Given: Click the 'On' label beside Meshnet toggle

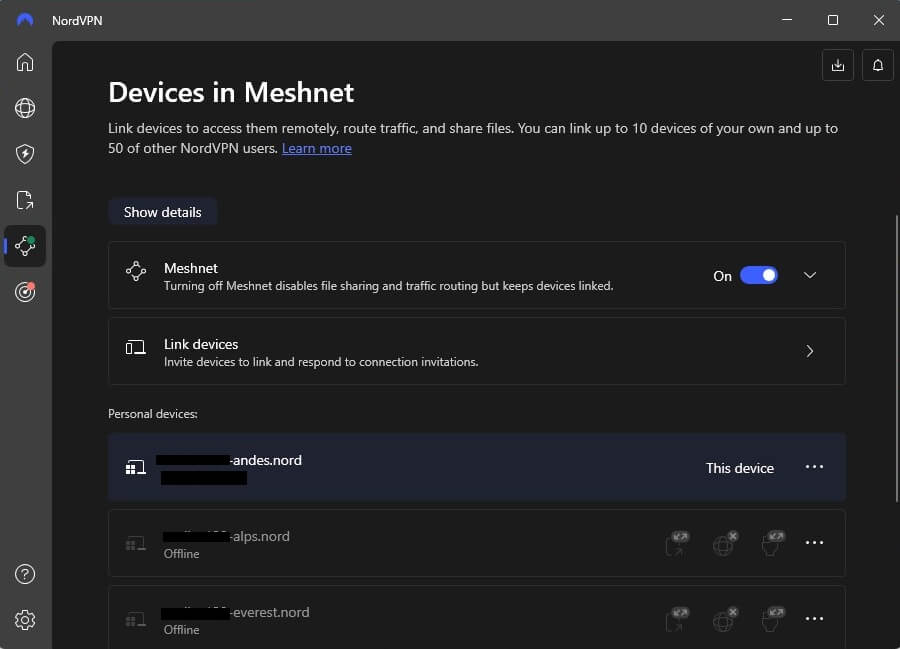Looking at the screenshot, I should pos(722,276).
